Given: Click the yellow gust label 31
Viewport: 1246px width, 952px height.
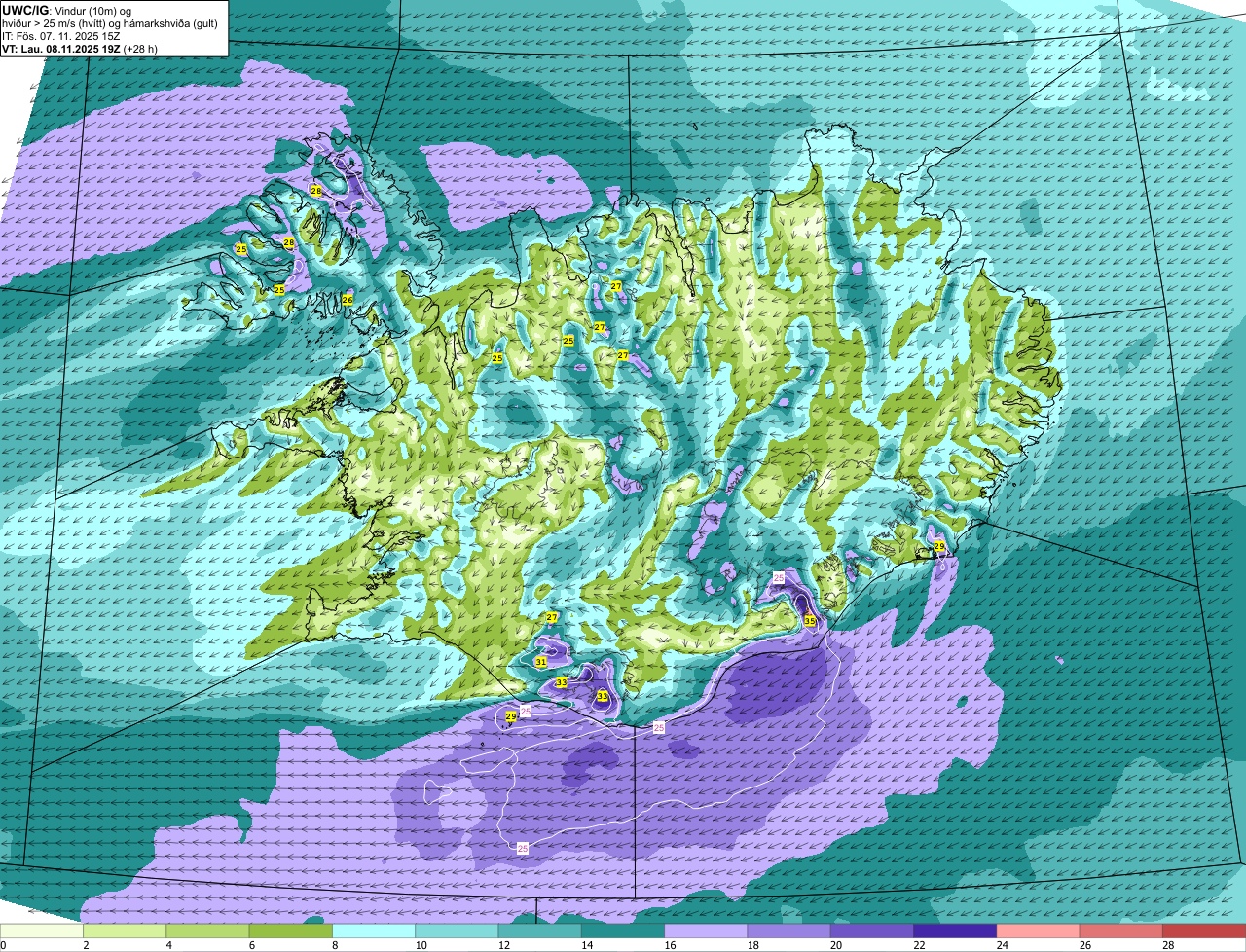Looking at the screenshot, I should [541, 662].
